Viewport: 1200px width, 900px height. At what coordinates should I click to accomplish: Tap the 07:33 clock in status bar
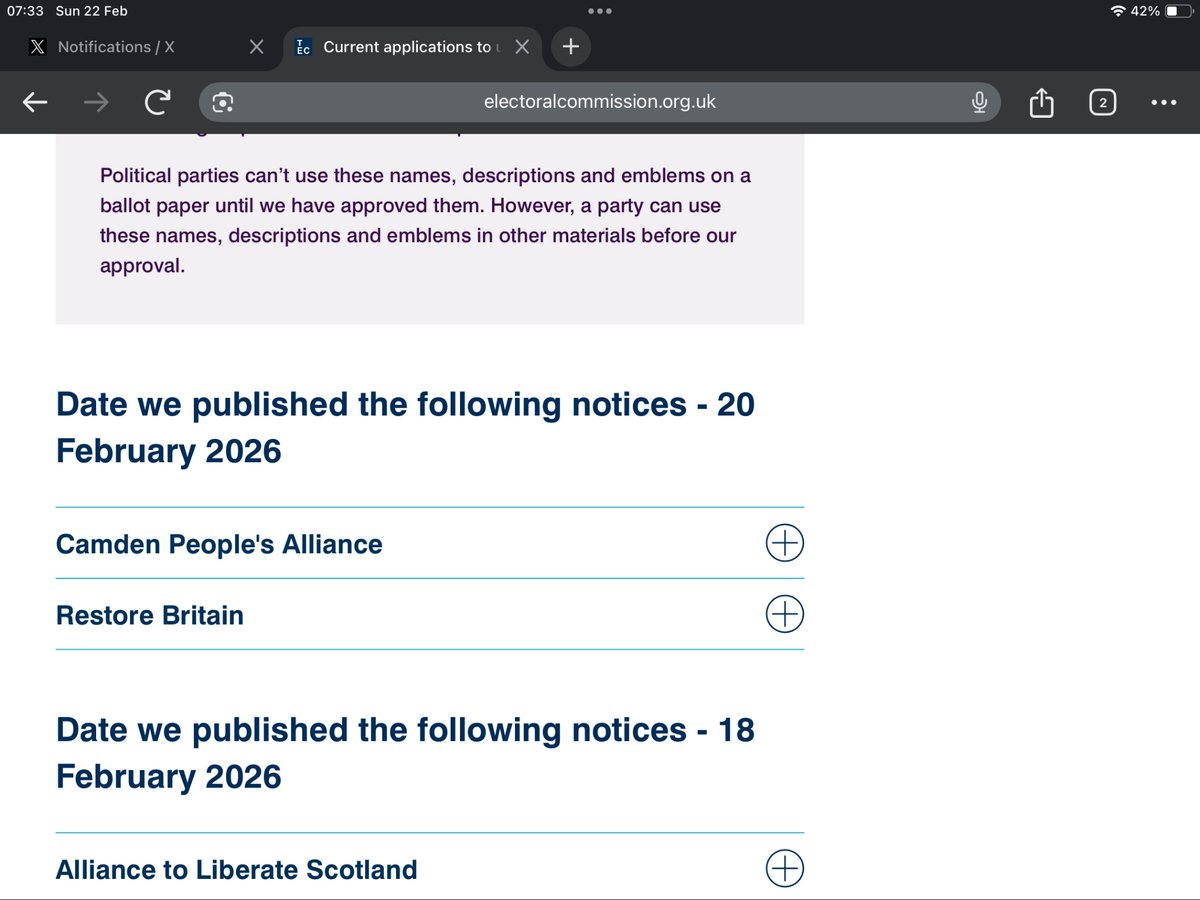tap(26, 11)
